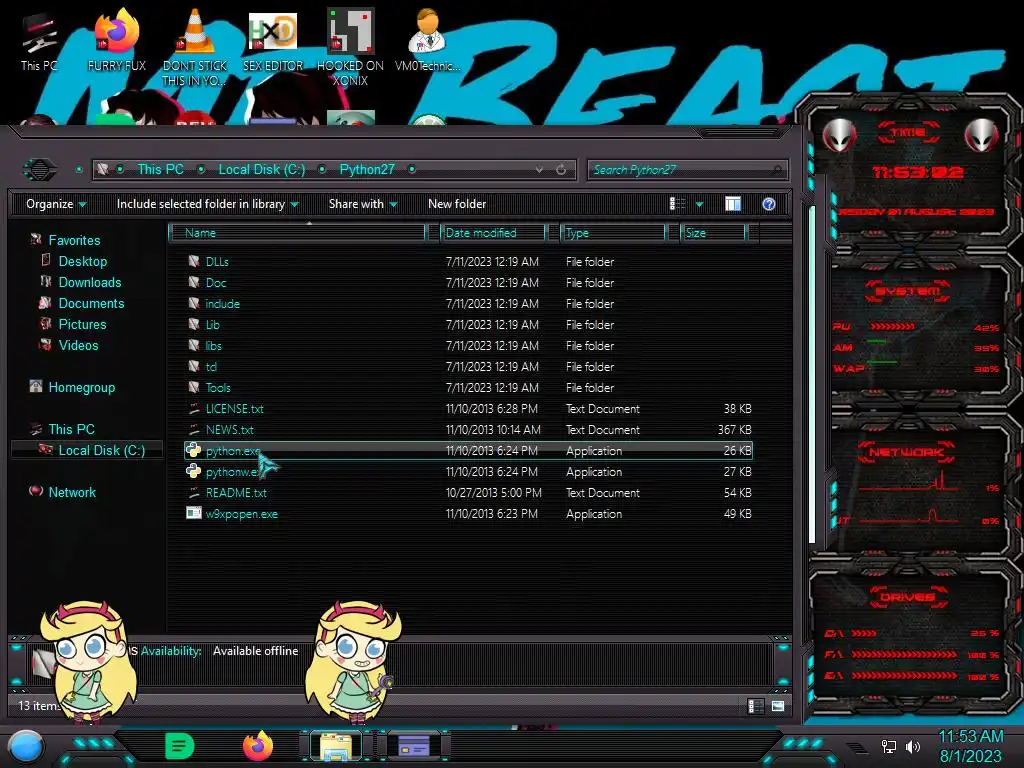Select Videos under Favorites

(x=78, y=345)
